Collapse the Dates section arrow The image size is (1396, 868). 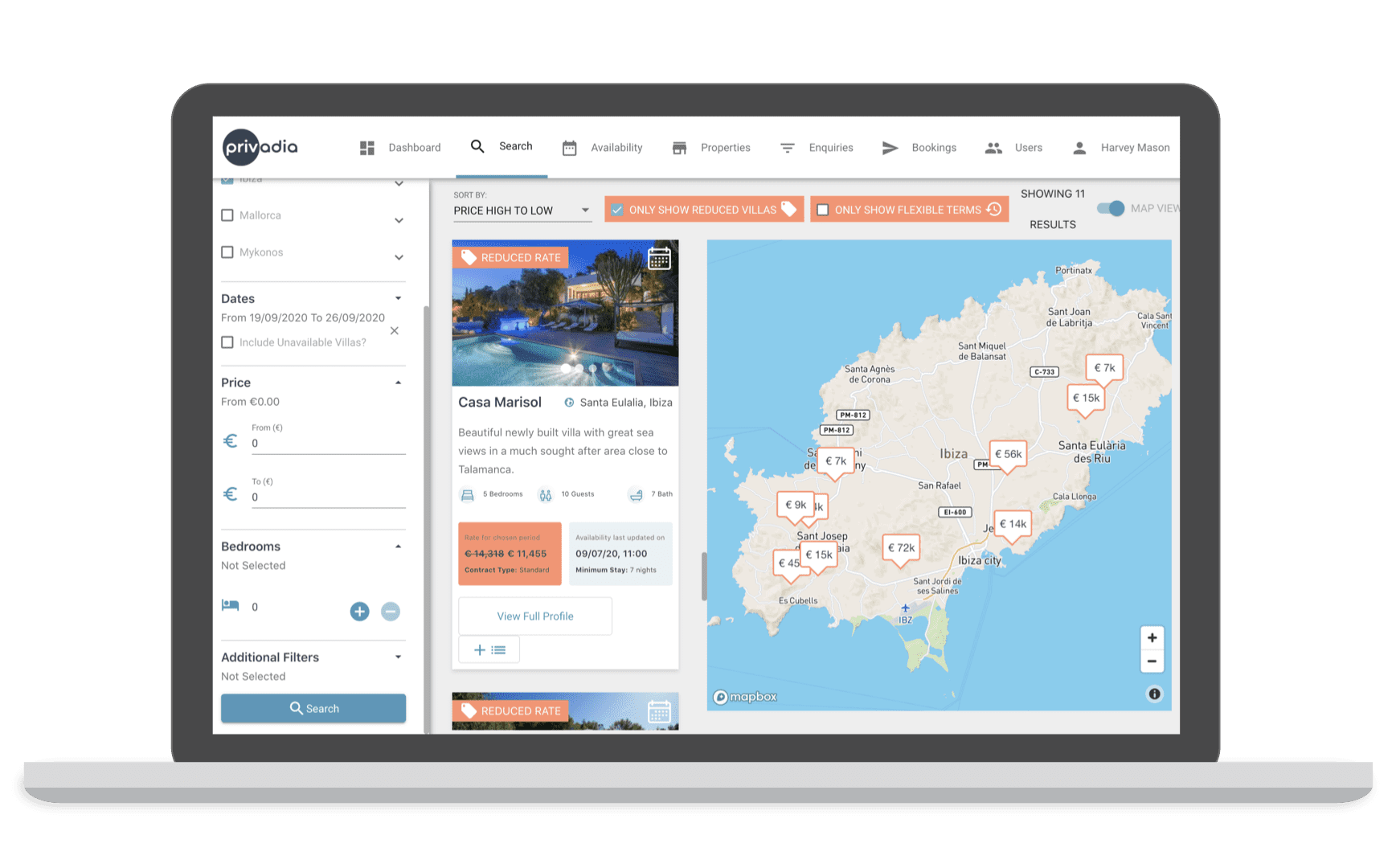click(398, 298)
